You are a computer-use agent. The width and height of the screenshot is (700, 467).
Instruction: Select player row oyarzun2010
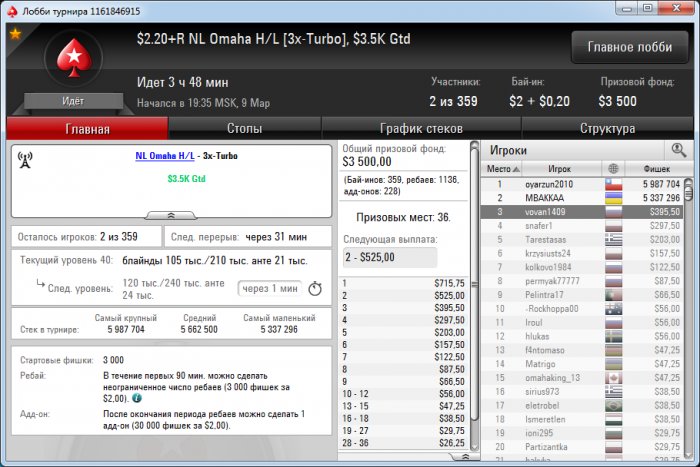[x=582, y=184]
